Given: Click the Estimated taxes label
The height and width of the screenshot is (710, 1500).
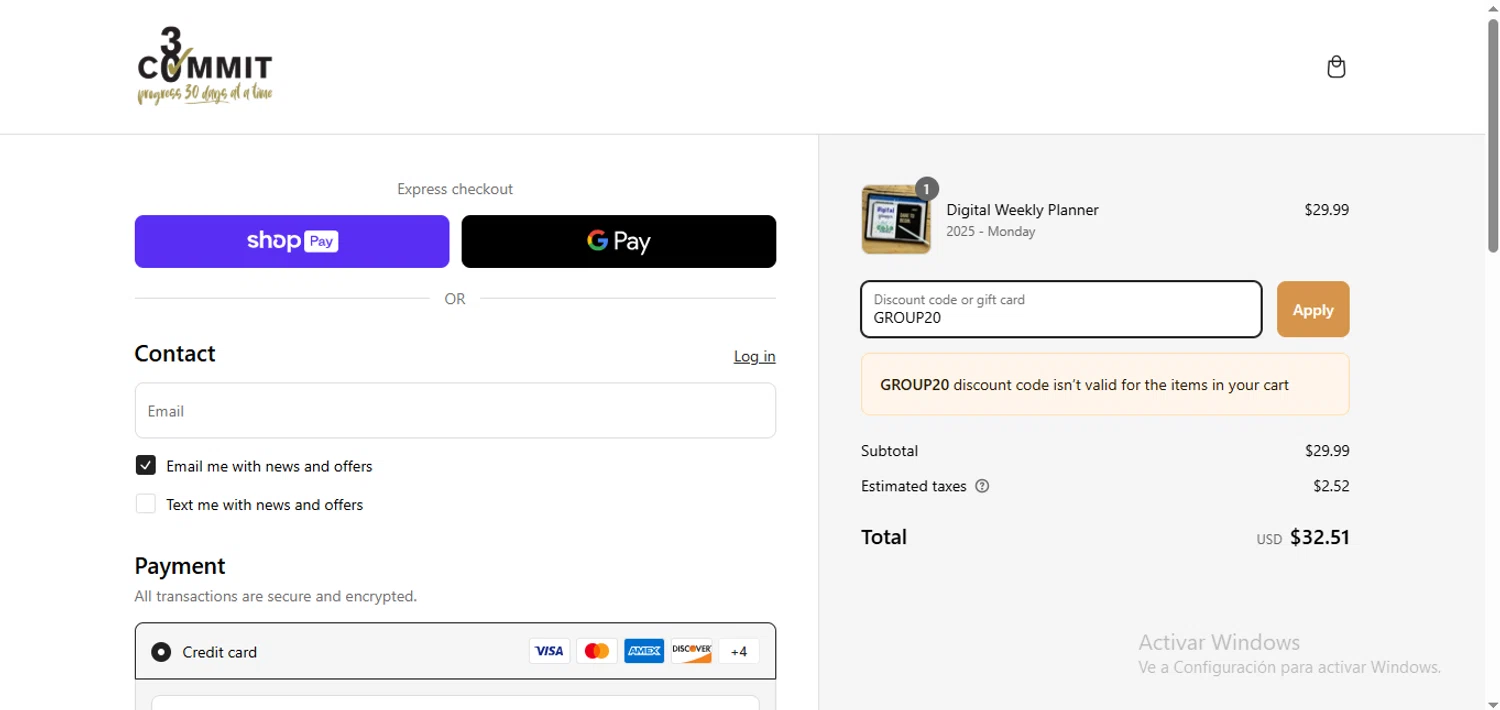Looking at the screenshot, I should (913, 486).
